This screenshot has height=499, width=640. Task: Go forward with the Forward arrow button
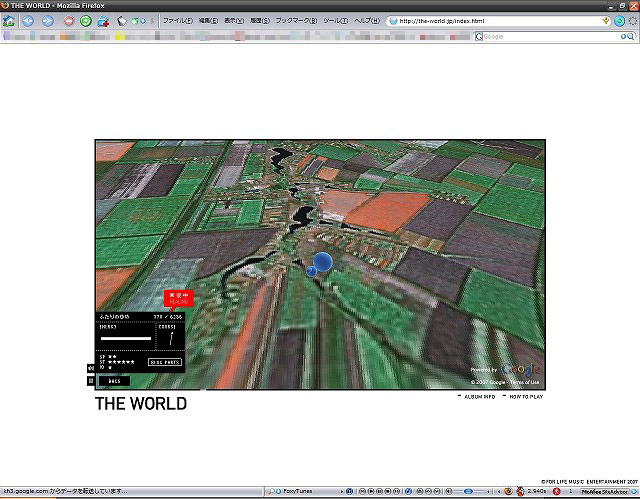(x=48, y=20)
